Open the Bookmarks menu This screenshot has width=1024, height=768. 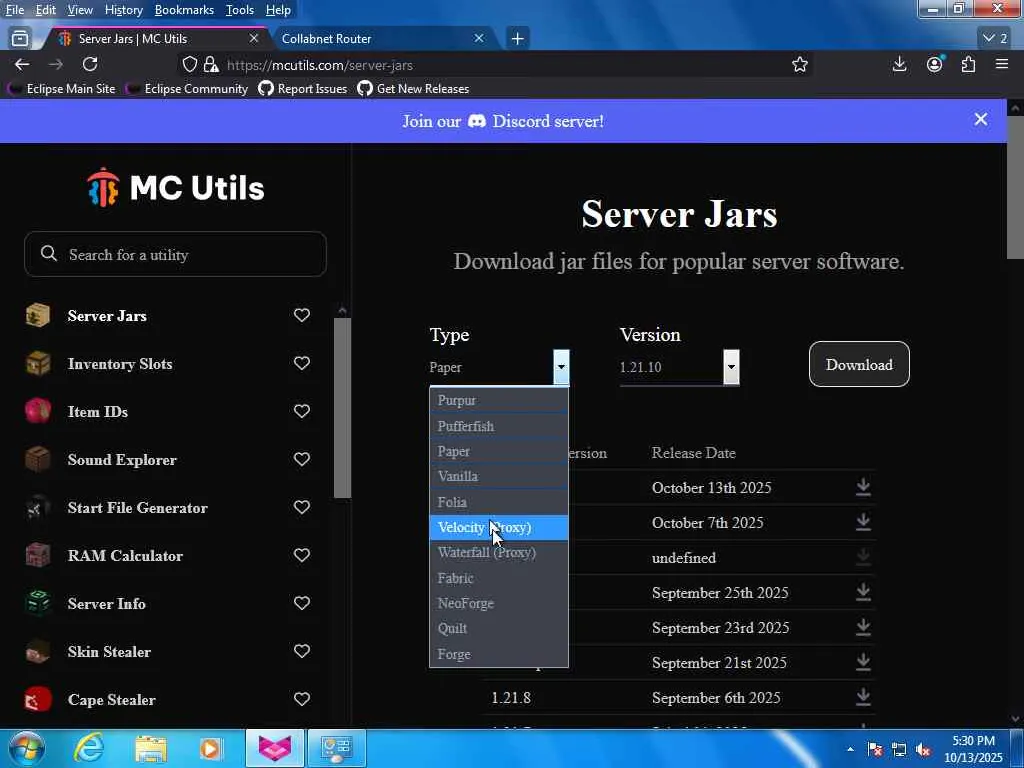[x=184, y=10]
